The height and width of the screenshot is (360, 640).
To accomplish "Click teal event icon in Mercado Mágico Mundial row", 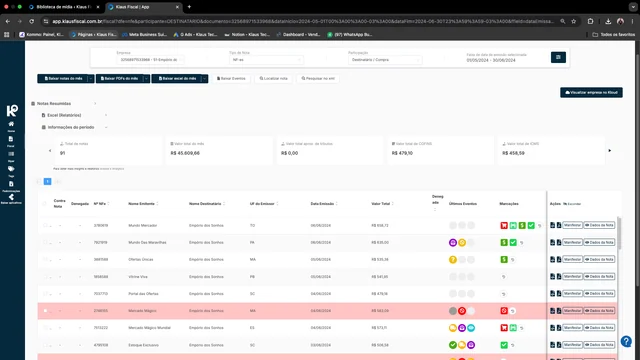I will [471, 328].
